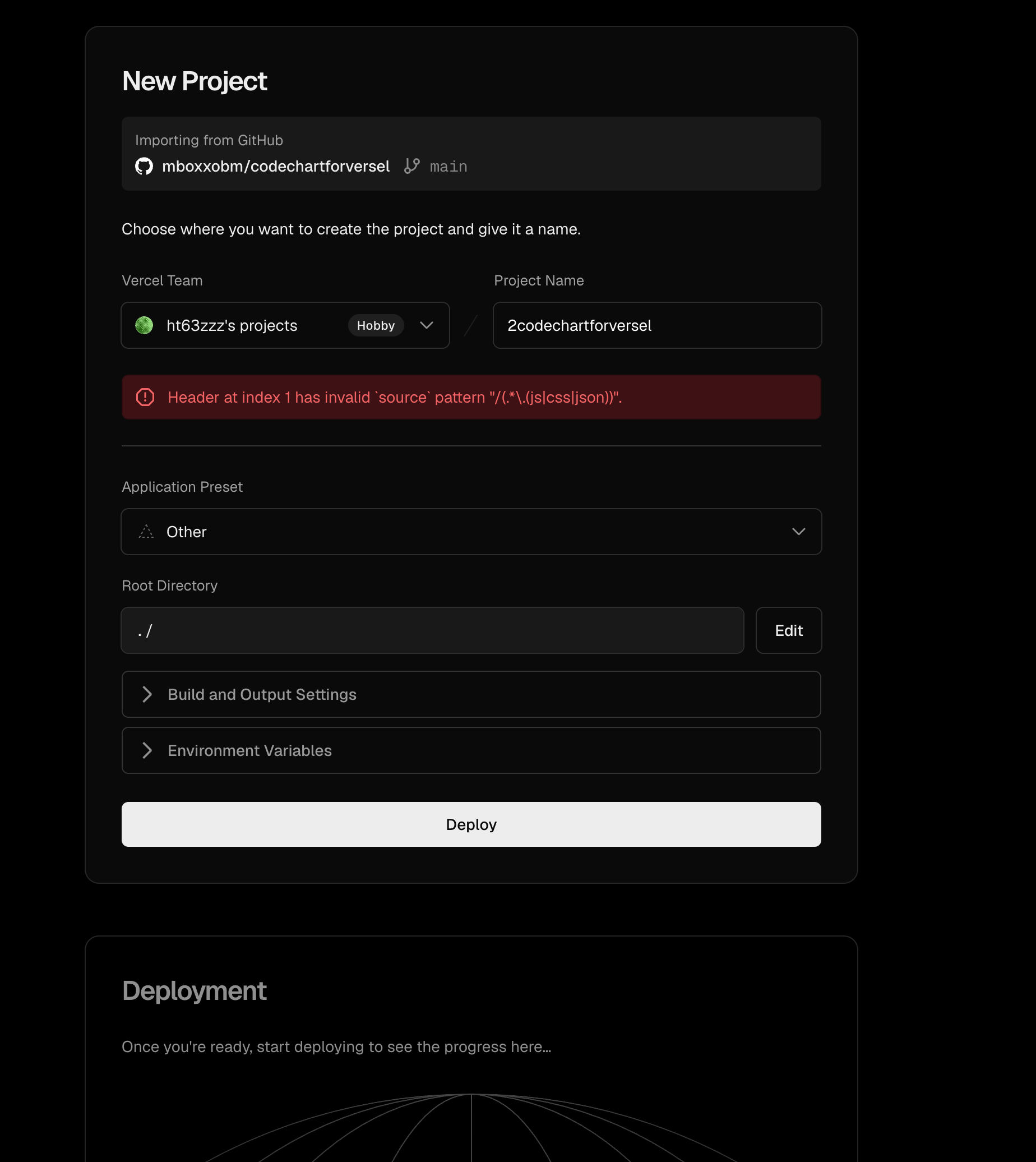Image resolution: width=1036 pixels, height=1162 pixels.
Task: Click the Vercel Team label
Action: pyautogui.click(x=162, y=280)
